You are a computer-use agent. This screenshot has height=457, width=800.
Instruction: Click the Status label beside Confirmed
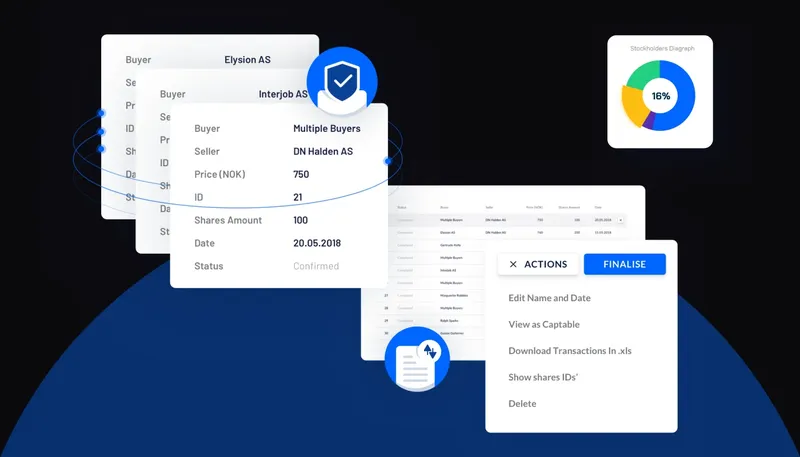pos(209,266)
